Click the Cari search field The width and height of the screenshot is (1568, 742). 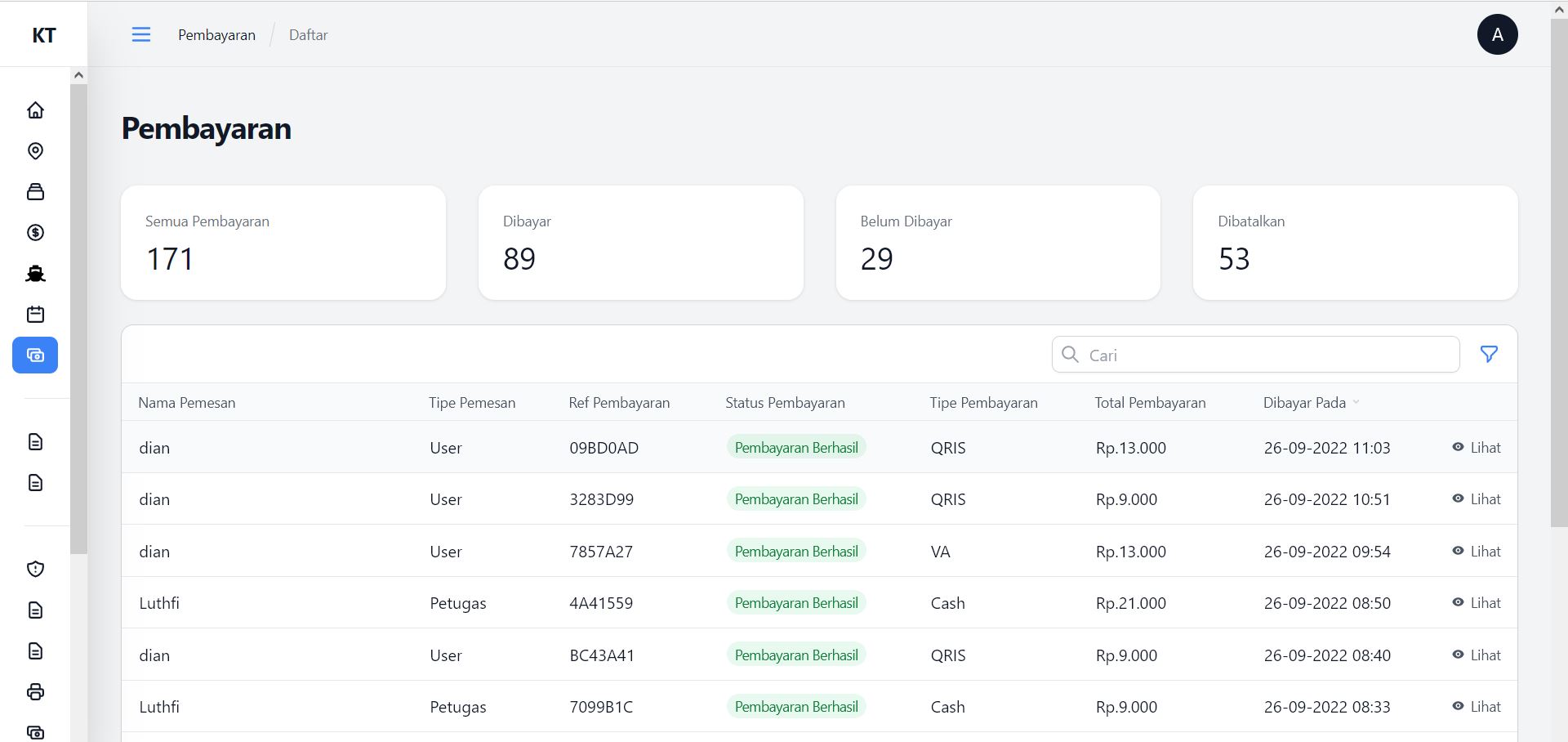click(x=1266, y=355)
